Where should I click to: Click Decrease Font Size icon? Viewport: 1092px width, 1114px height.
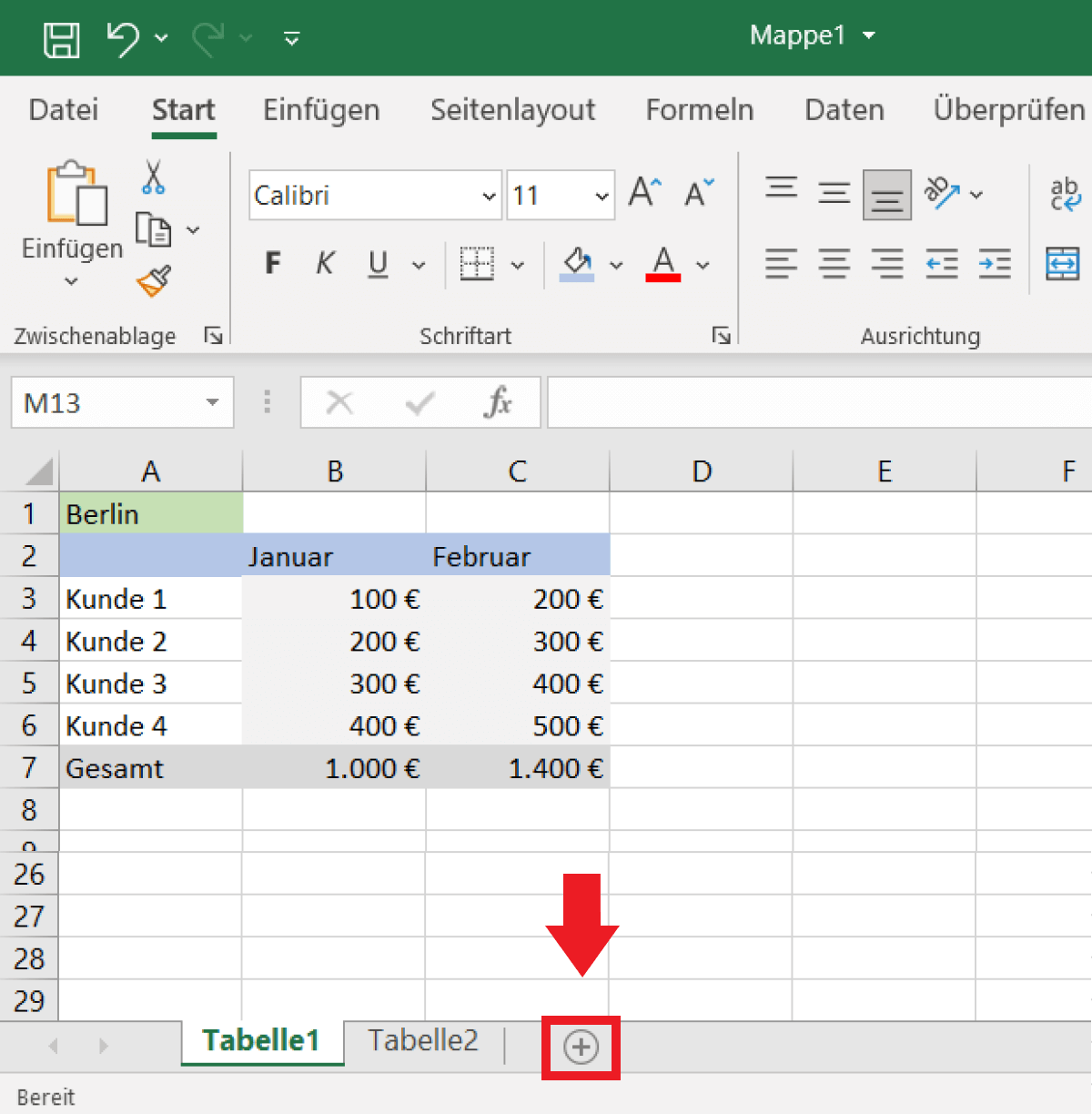tap(699, 192)
